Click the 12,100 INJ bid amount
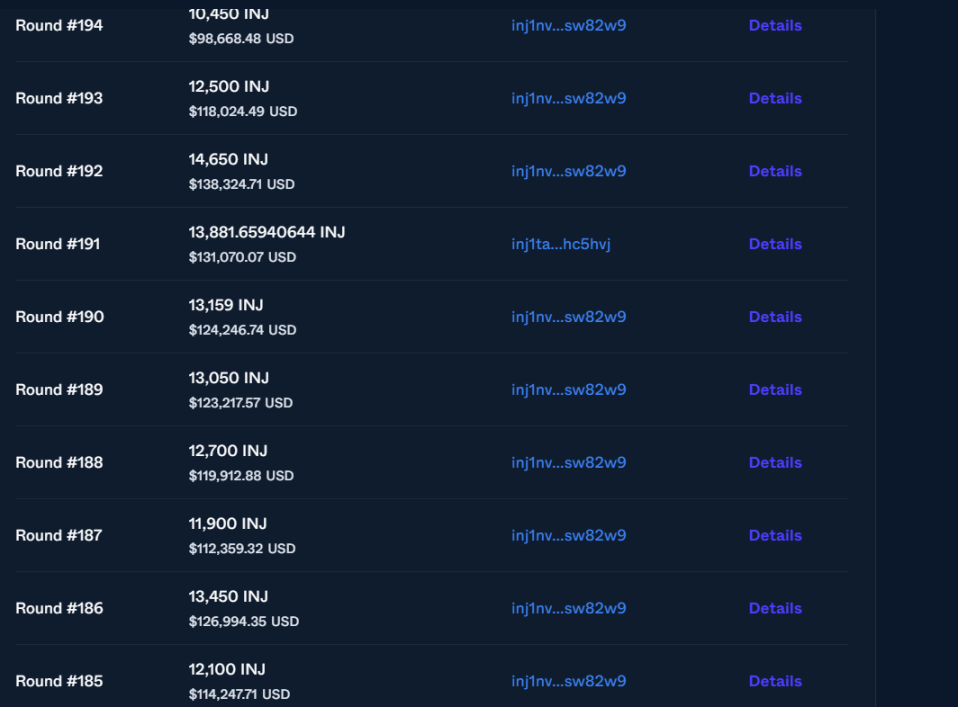Viewport: 958px width, 707px height. pos(227,669)
